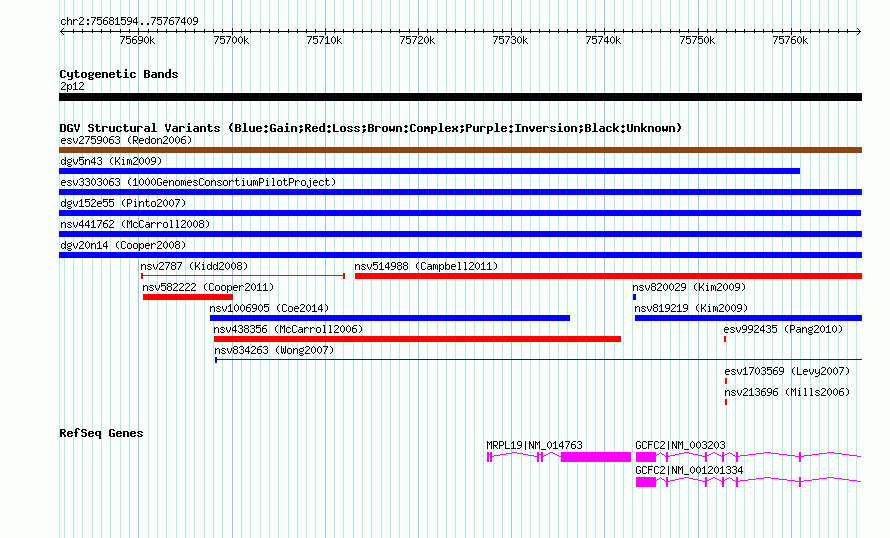Select the blue nsv441762 gain bar
This screenshot has width=890, height=538.
460,234
